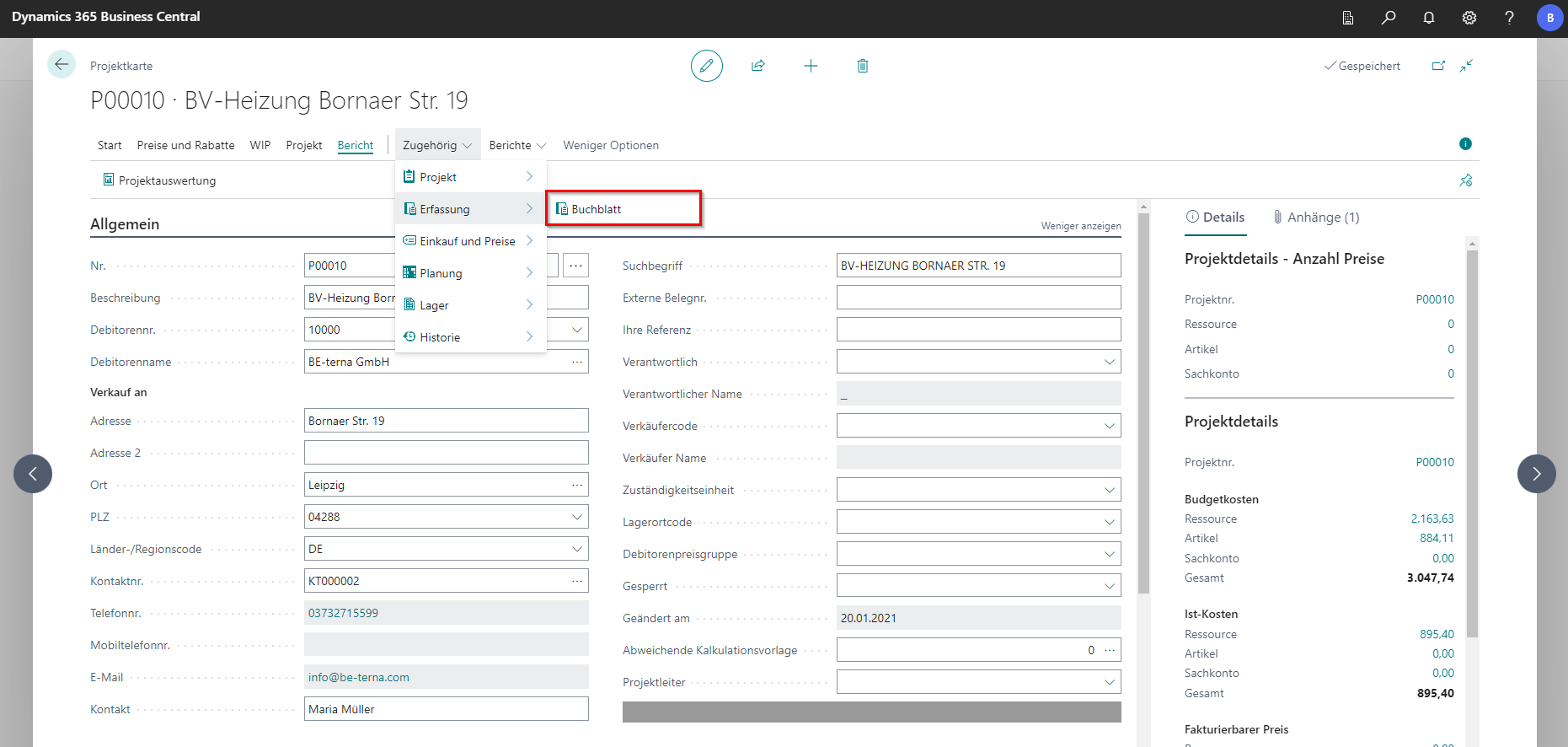Open the settings gear icon
This screenshot has width=1568, height=747.
pyautogui.click(x=1469, y=18)
